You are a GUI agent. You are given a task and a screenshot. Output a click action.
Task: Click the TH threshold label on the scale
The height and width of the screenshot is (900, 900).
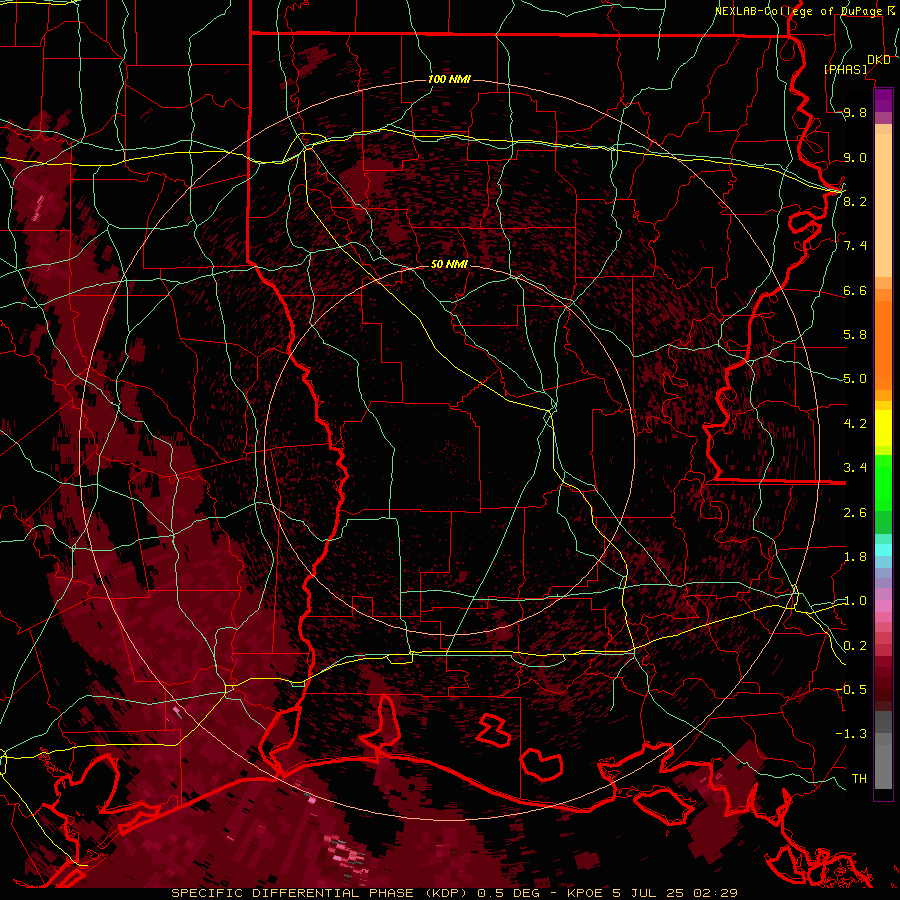coord(859,778)
